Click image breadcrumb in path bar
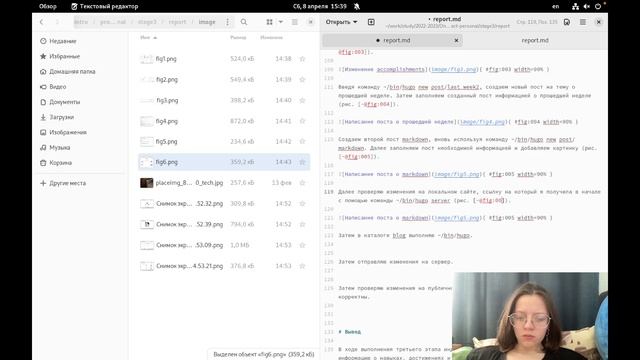The image size is (640, 360). [207, 22]
